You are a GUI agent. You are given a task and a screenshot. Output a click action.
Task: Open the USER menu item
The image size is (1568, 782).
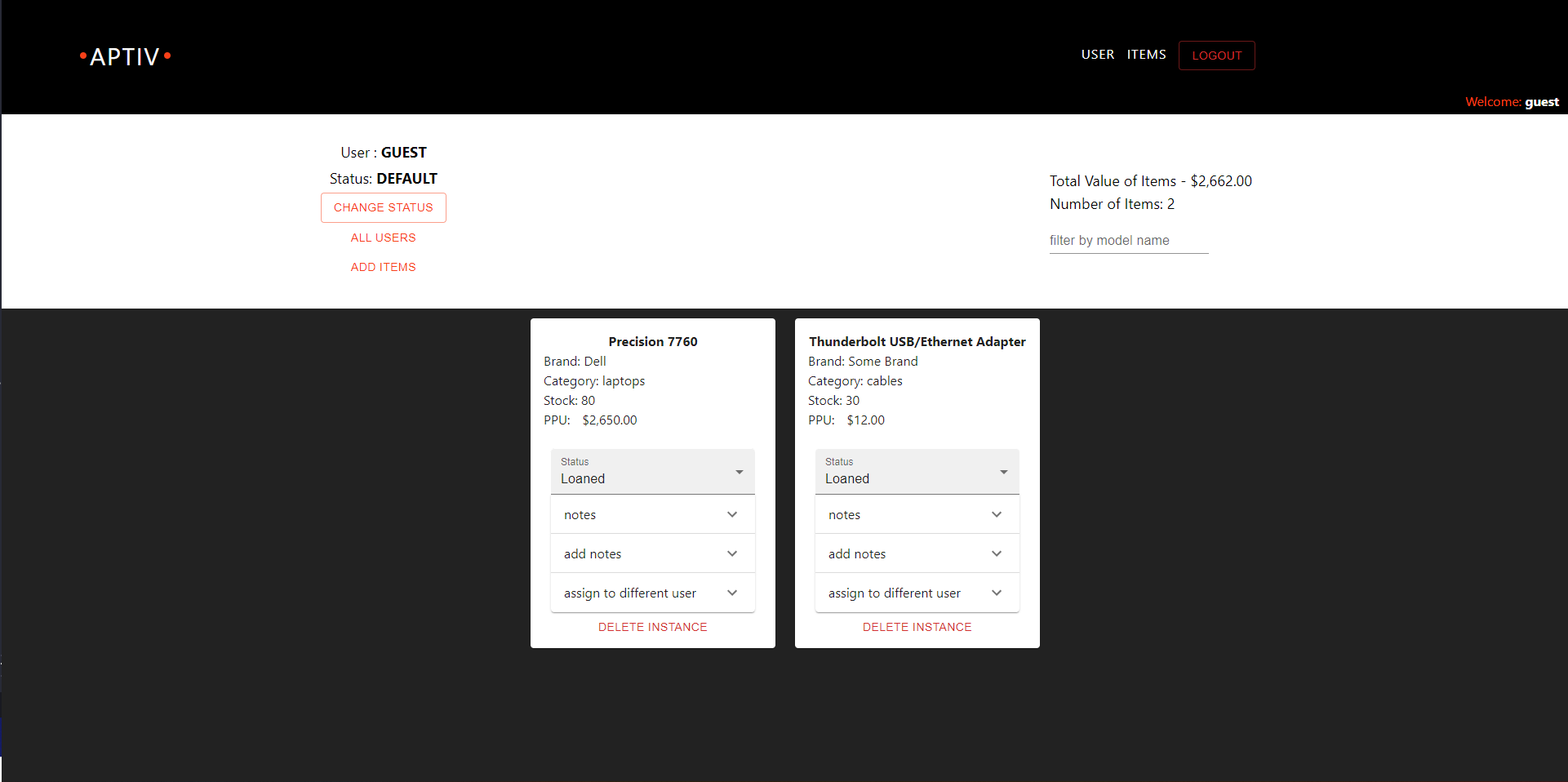[1098, 55]
